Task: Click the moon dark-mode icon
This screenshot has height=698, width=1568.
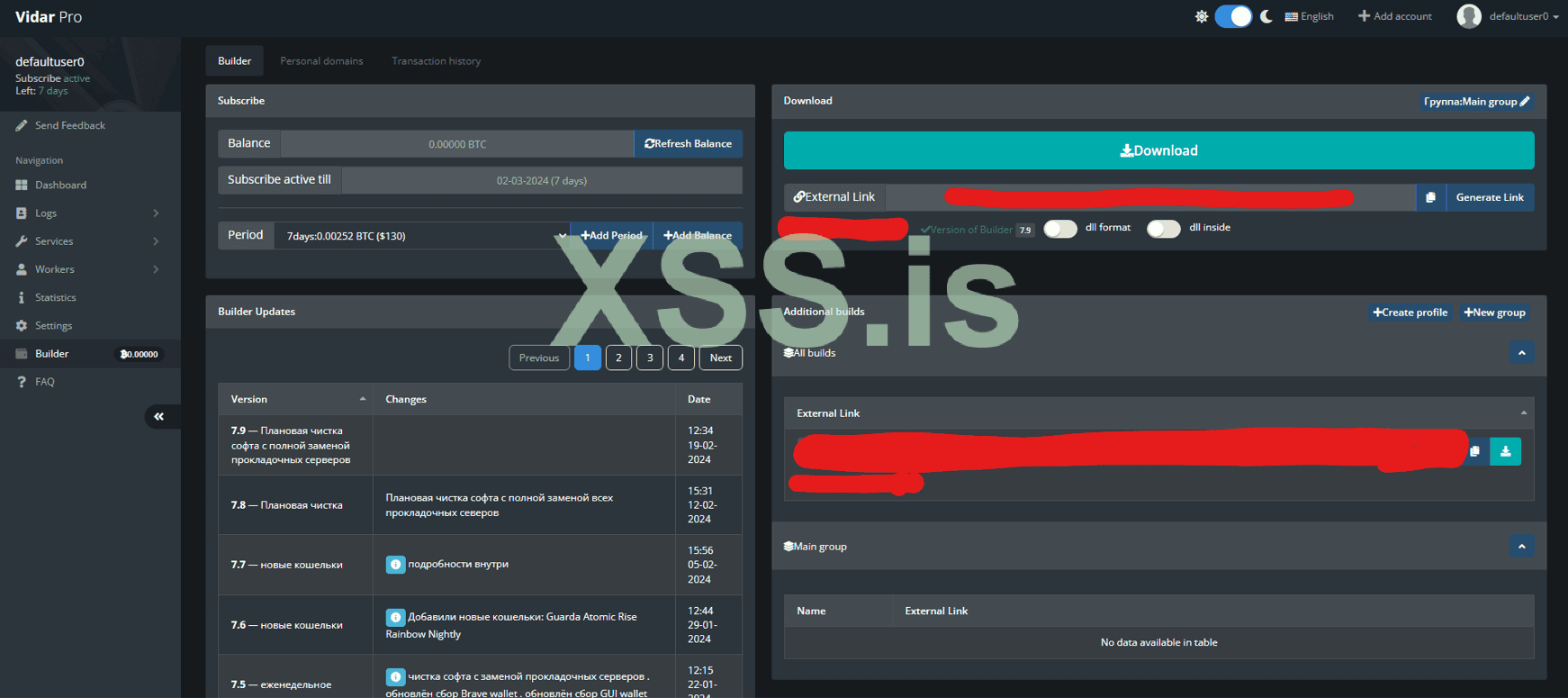Action: click(1266, 16)
